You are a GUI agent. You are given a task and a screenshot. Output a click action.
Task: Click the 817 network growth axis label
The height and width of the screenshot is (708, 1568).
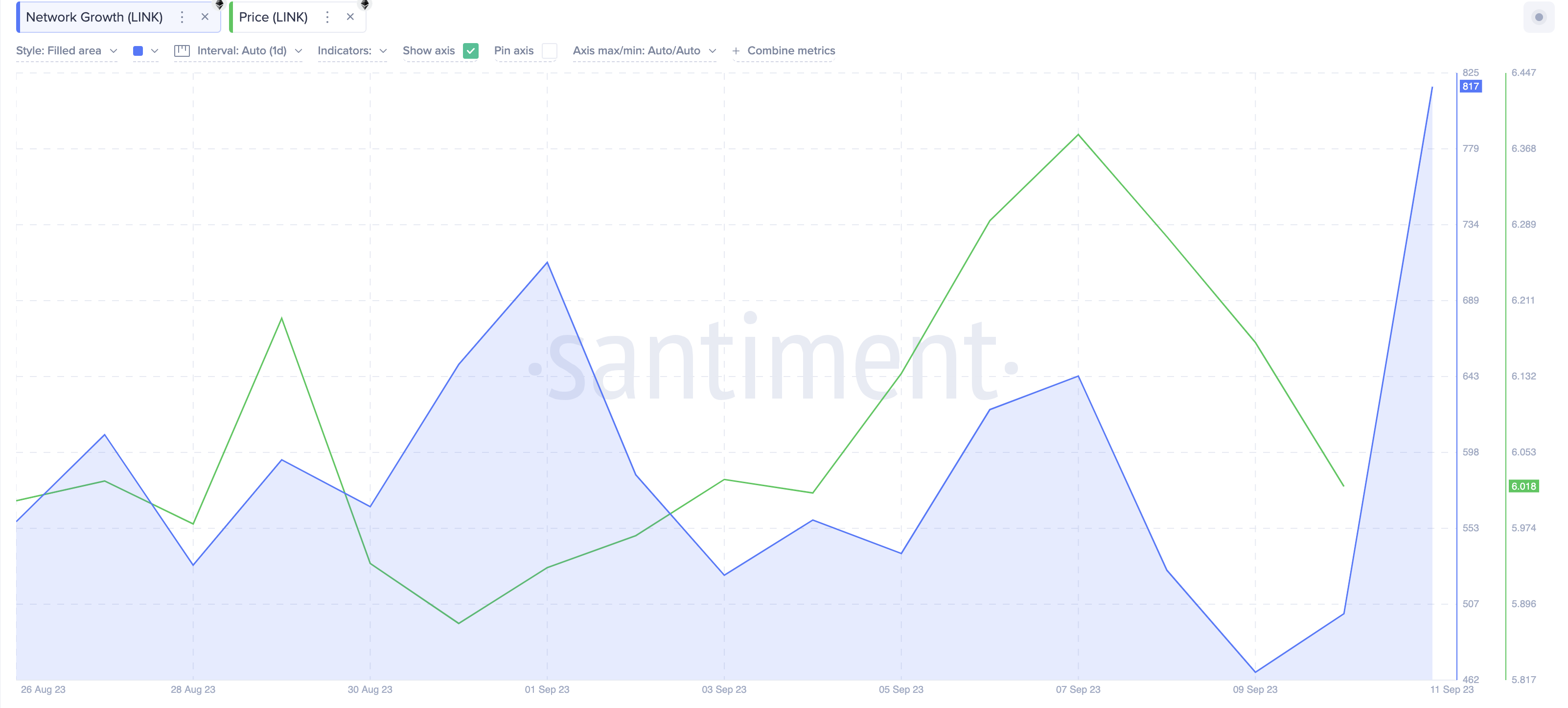point(1470,87)
